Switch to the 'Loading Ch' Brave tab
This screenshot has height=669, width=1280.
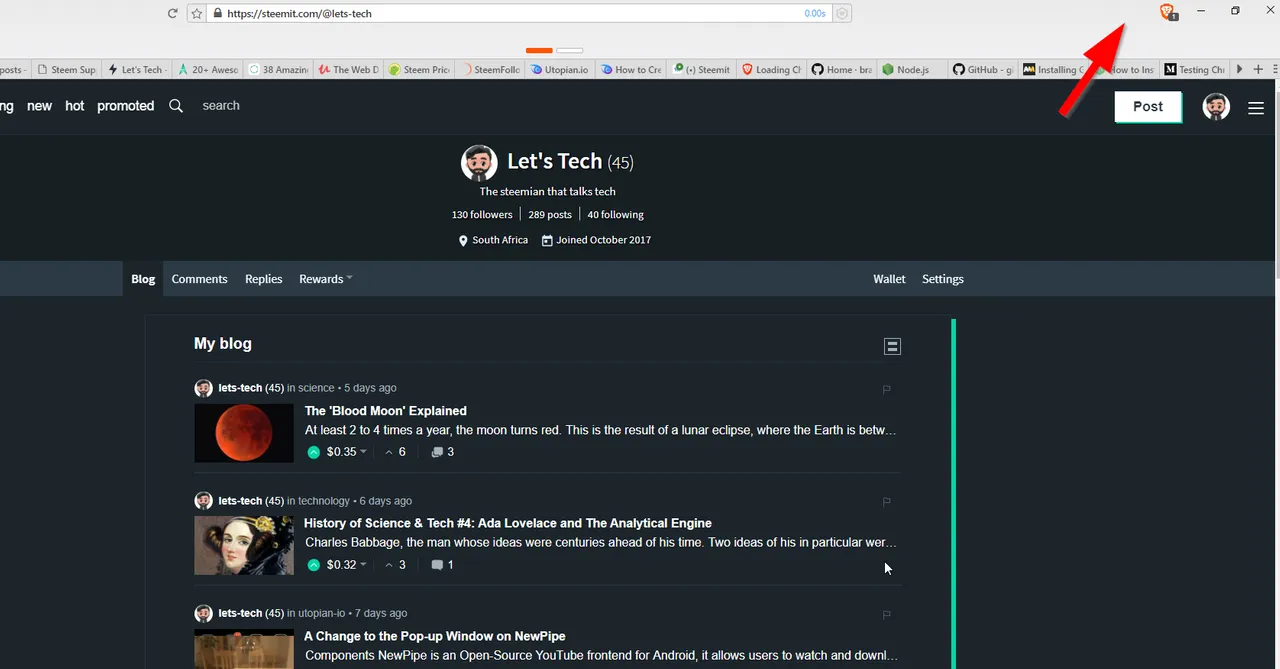pos(771,70)
